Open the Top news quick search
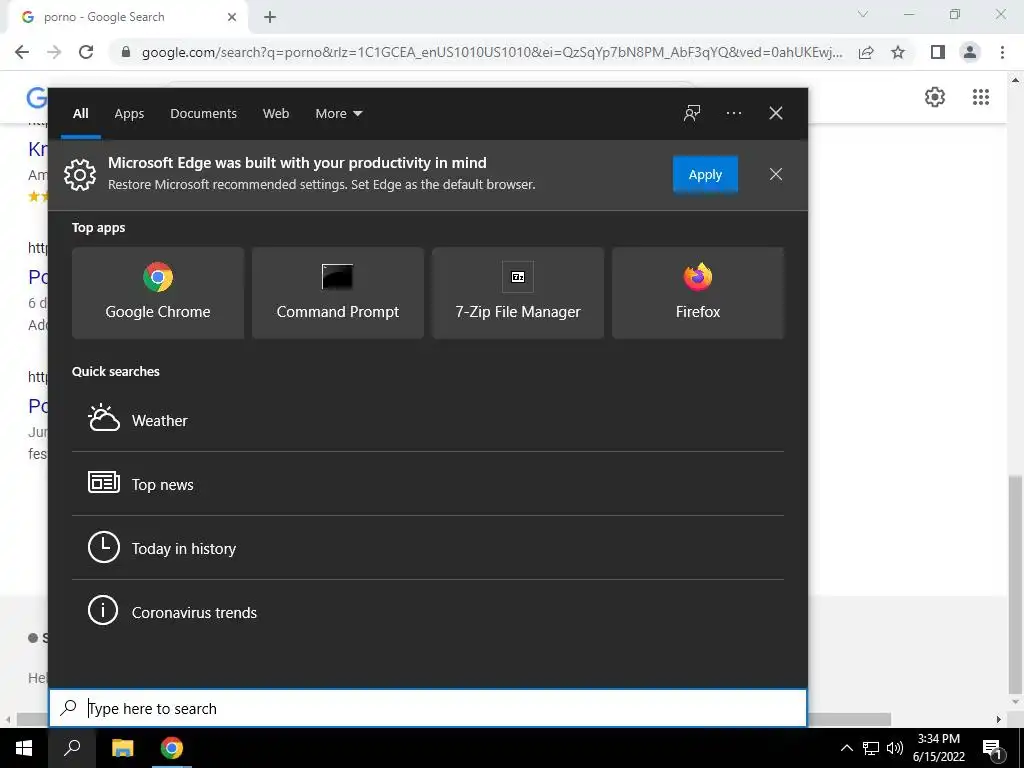 click(428, 484)
